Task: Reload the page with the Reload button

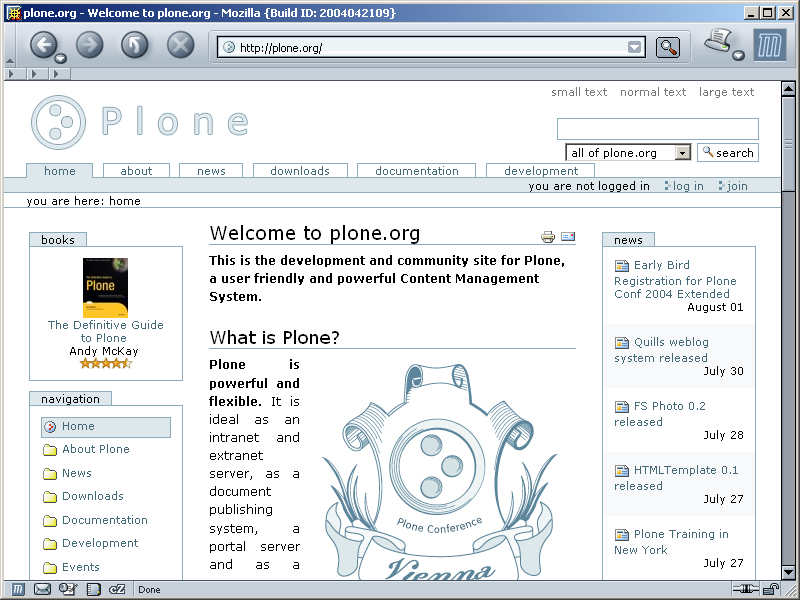Action: coord(135,44)
